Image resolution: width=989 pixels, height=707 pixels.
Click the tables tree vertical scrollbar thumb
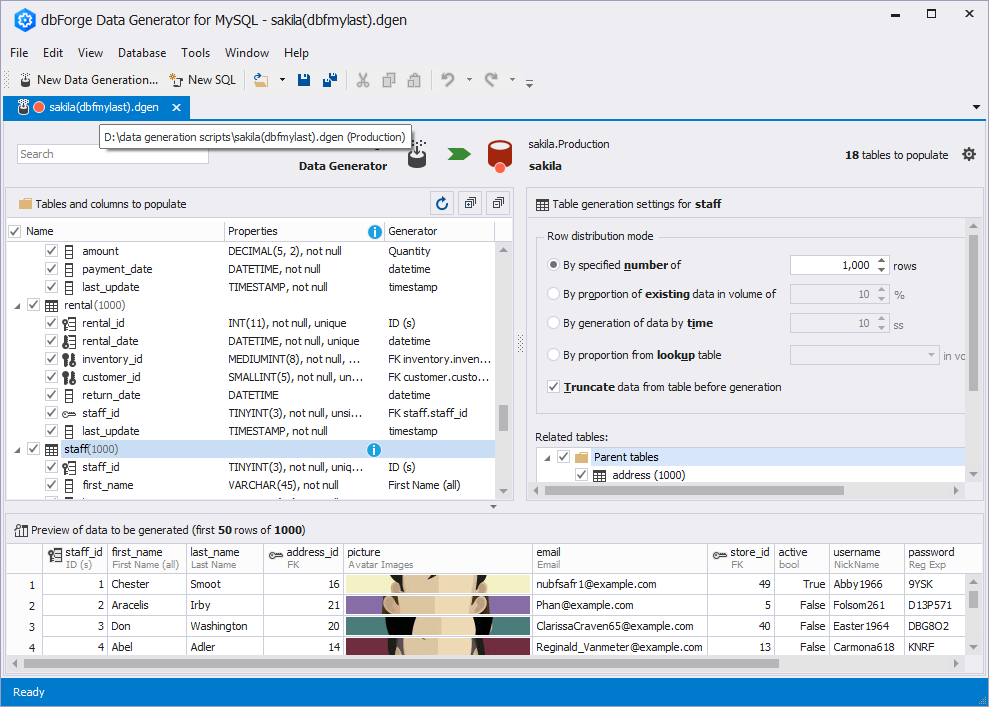(503, 418)
